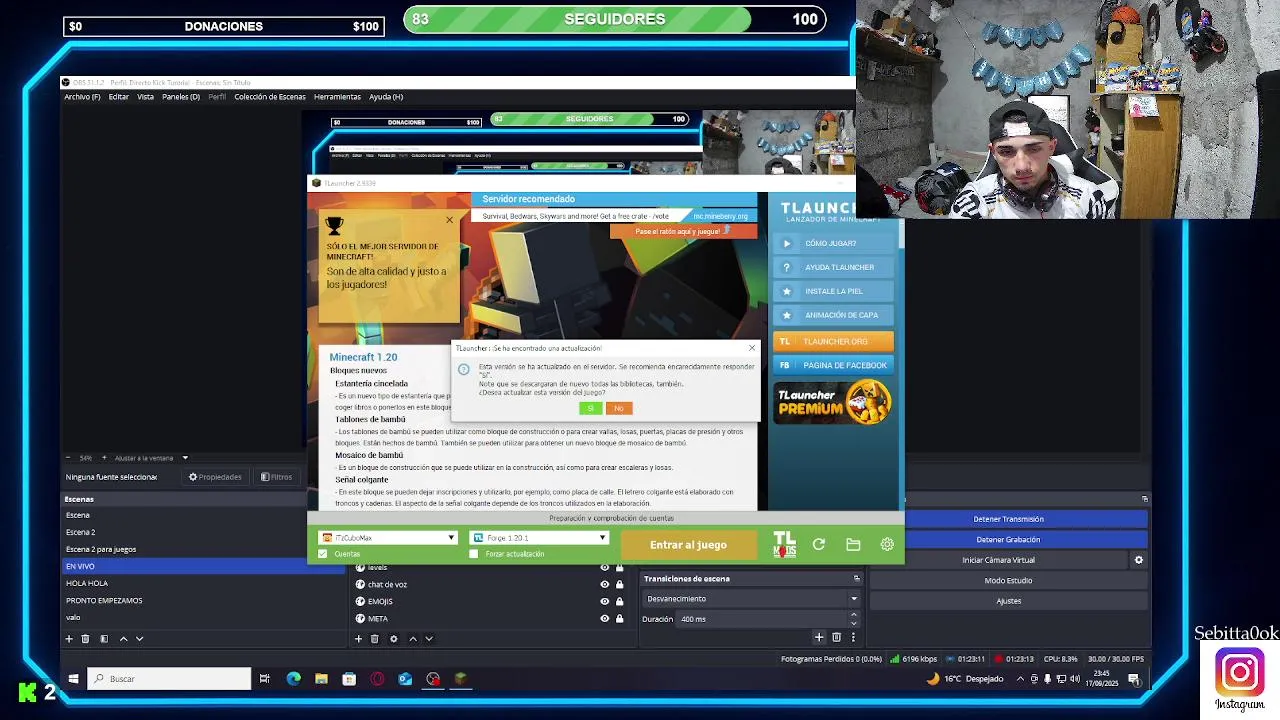Toggle the Cuentas checkbox in TLauncher

point(322,554)
